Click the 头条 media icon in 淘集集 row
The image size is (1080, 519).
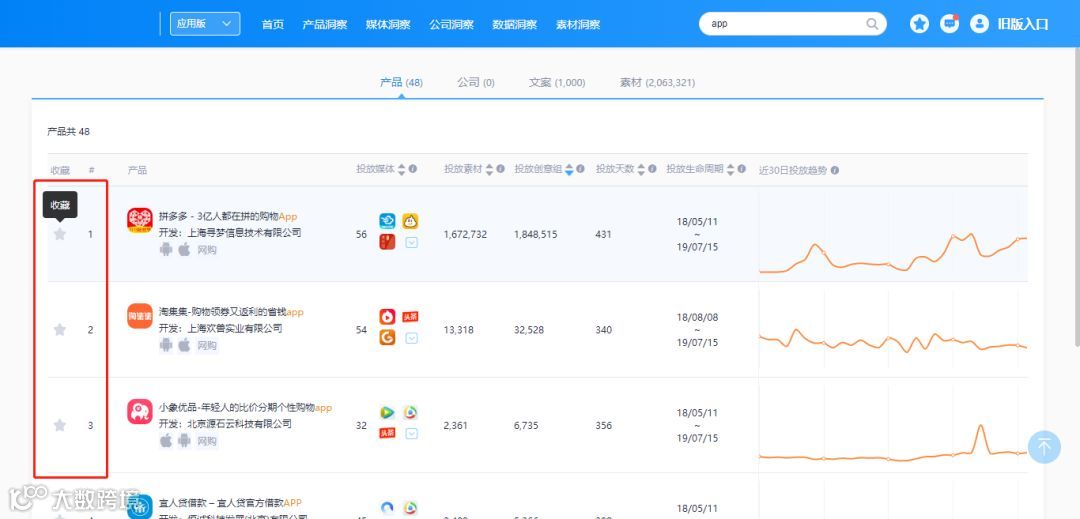pos(411,317)
